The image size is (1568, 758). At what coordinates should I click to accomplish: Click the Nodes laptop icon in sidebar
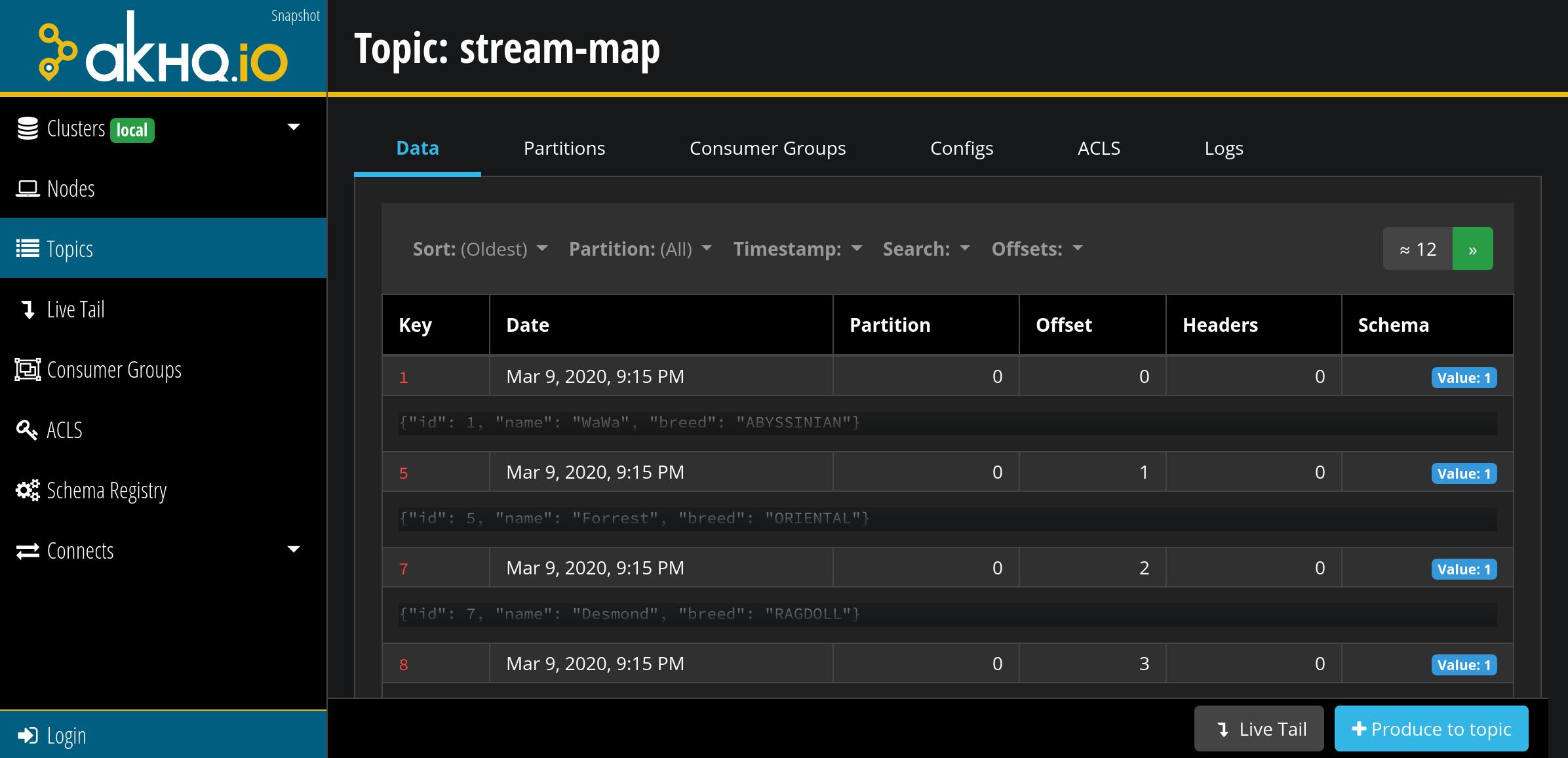pos(28,189)
